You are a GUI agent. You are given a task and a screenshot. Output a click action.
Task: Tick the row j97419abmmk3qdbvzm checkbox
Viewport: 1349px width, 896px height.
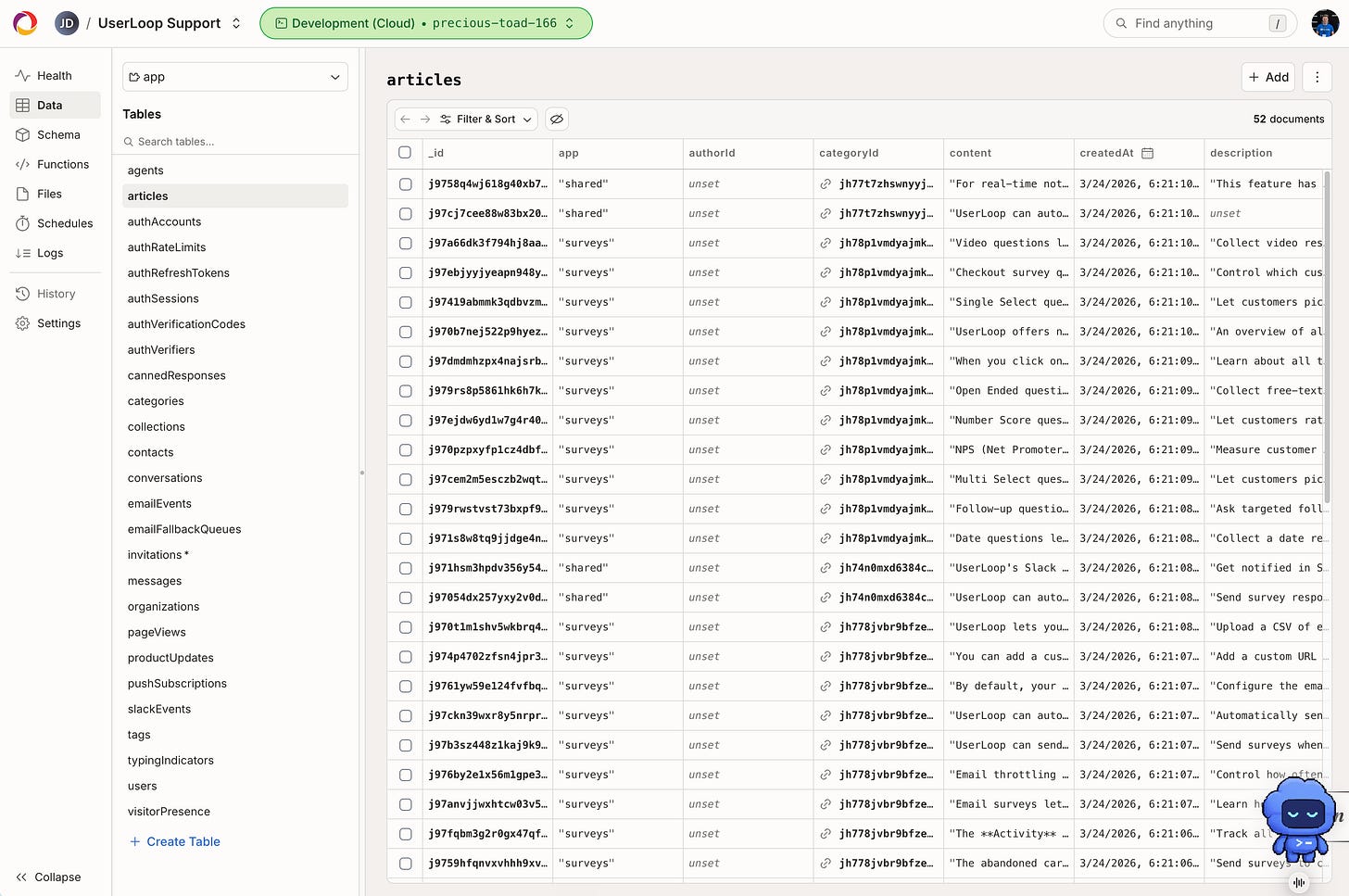click(405, 302)
